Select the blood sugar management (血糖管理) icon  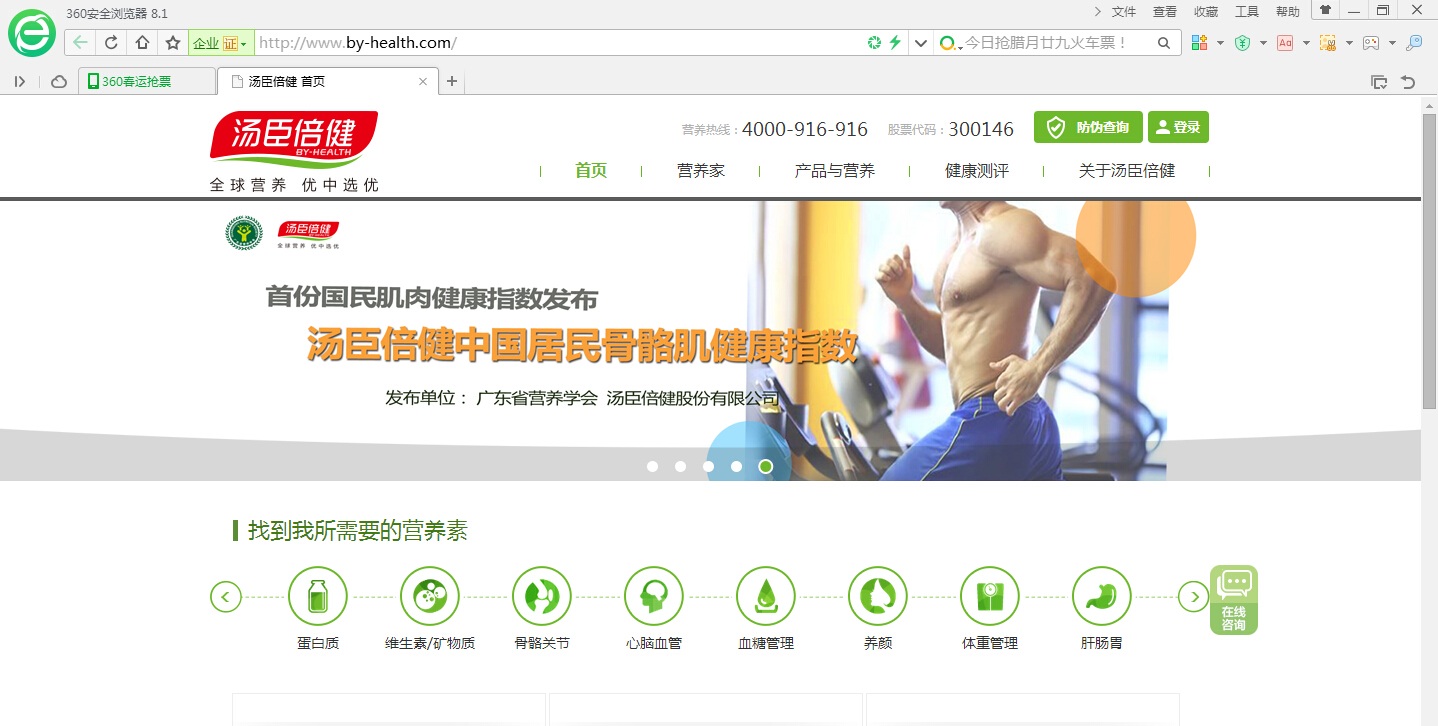766,597
